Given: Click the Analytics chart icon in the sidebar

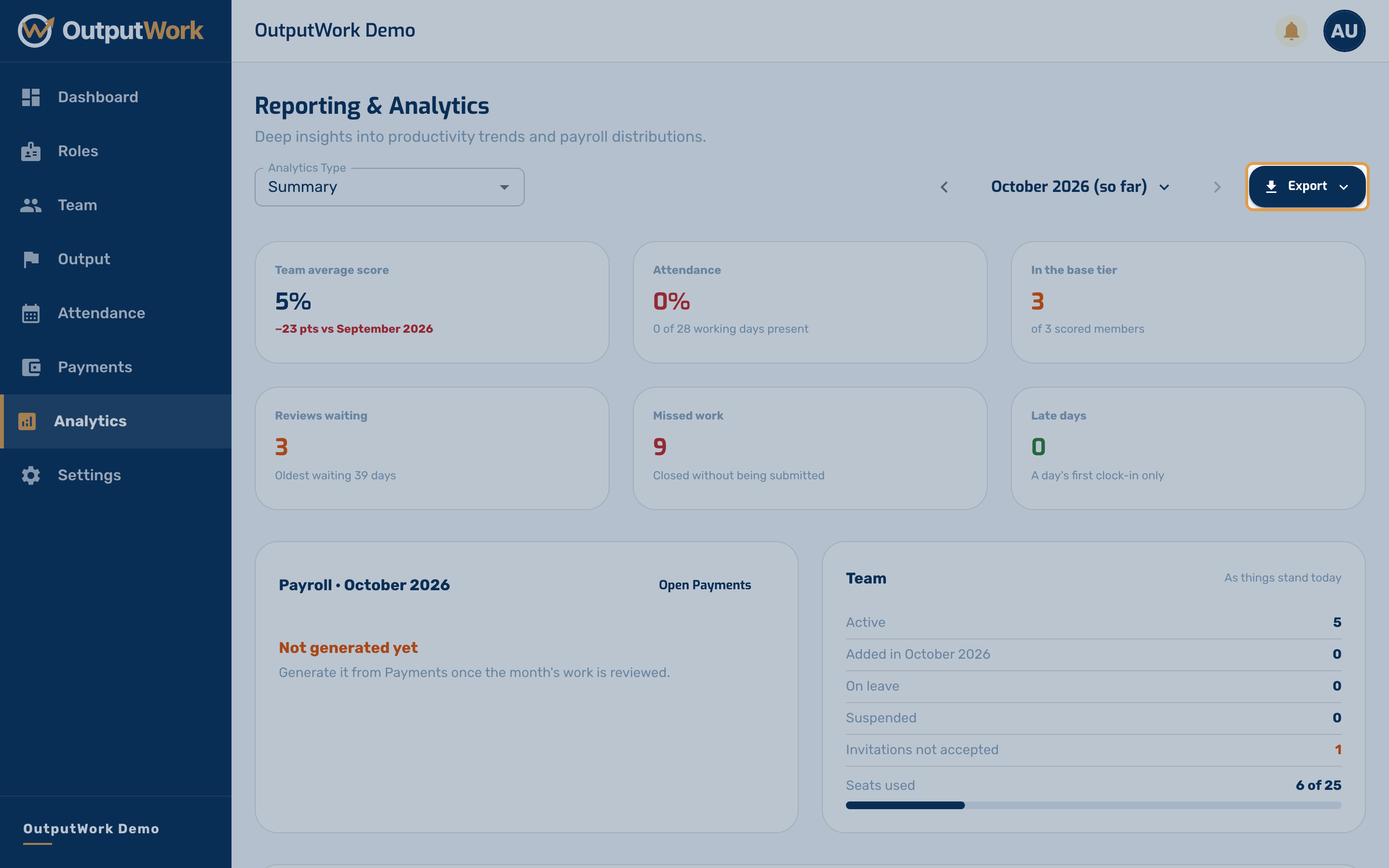Looking at the screenshot, I should click(x=27, y=421).
